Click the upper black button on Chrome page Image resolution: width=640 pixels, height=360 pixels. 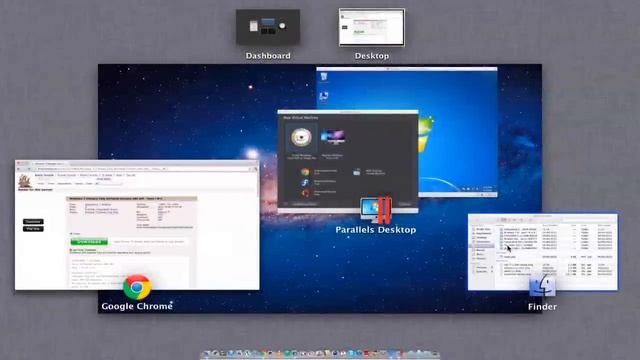pos(33,222)
